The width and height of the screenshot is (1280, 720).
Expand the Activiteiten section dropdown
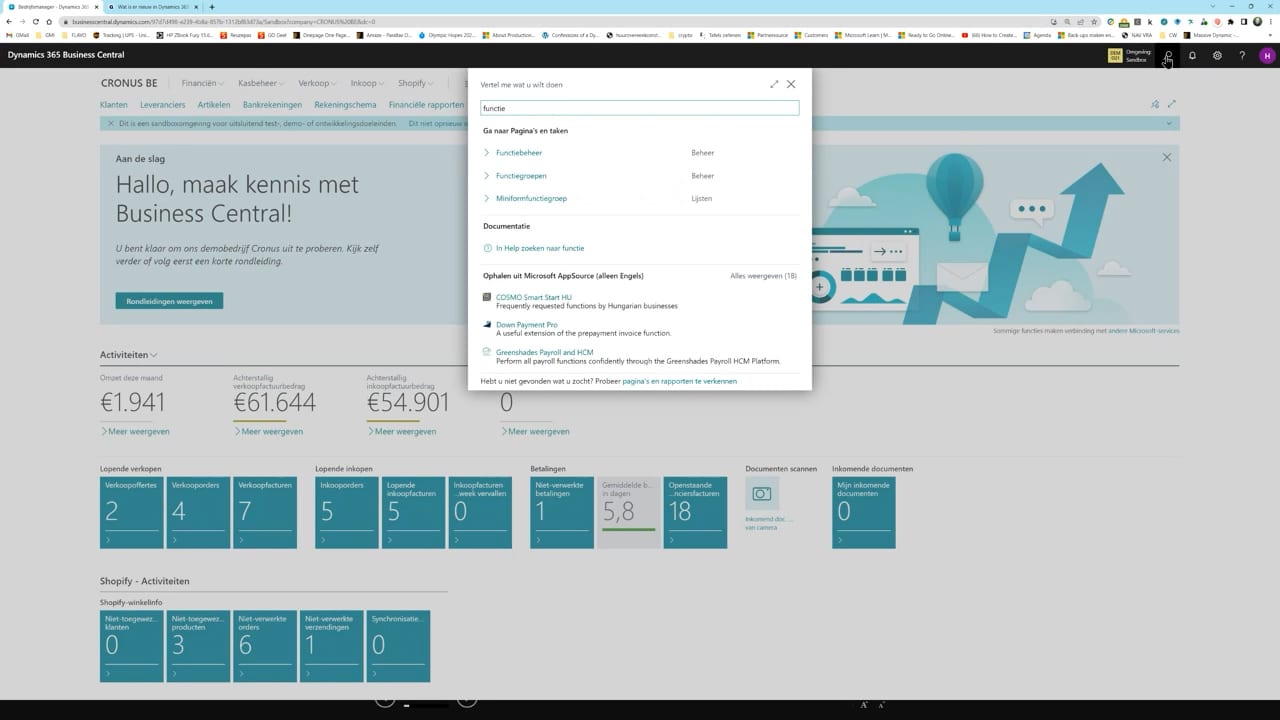click(x=128, y=355)
